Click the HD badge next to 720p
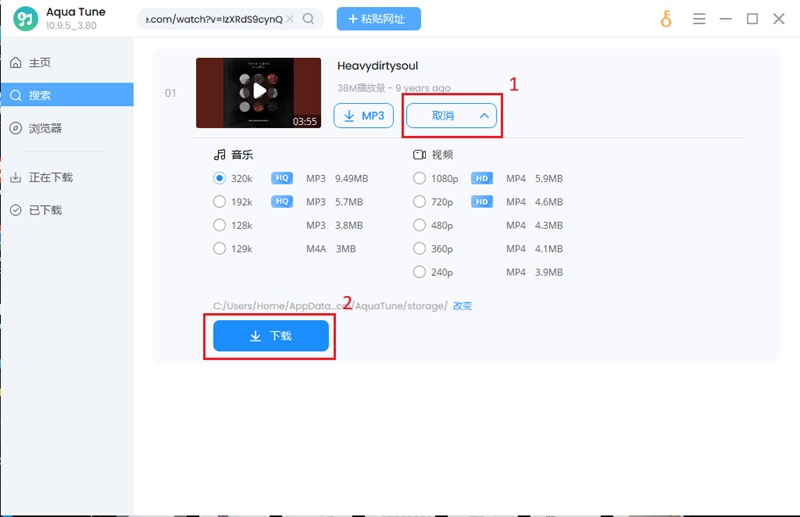This screenshot has width=800, height=517. [482, 202]
